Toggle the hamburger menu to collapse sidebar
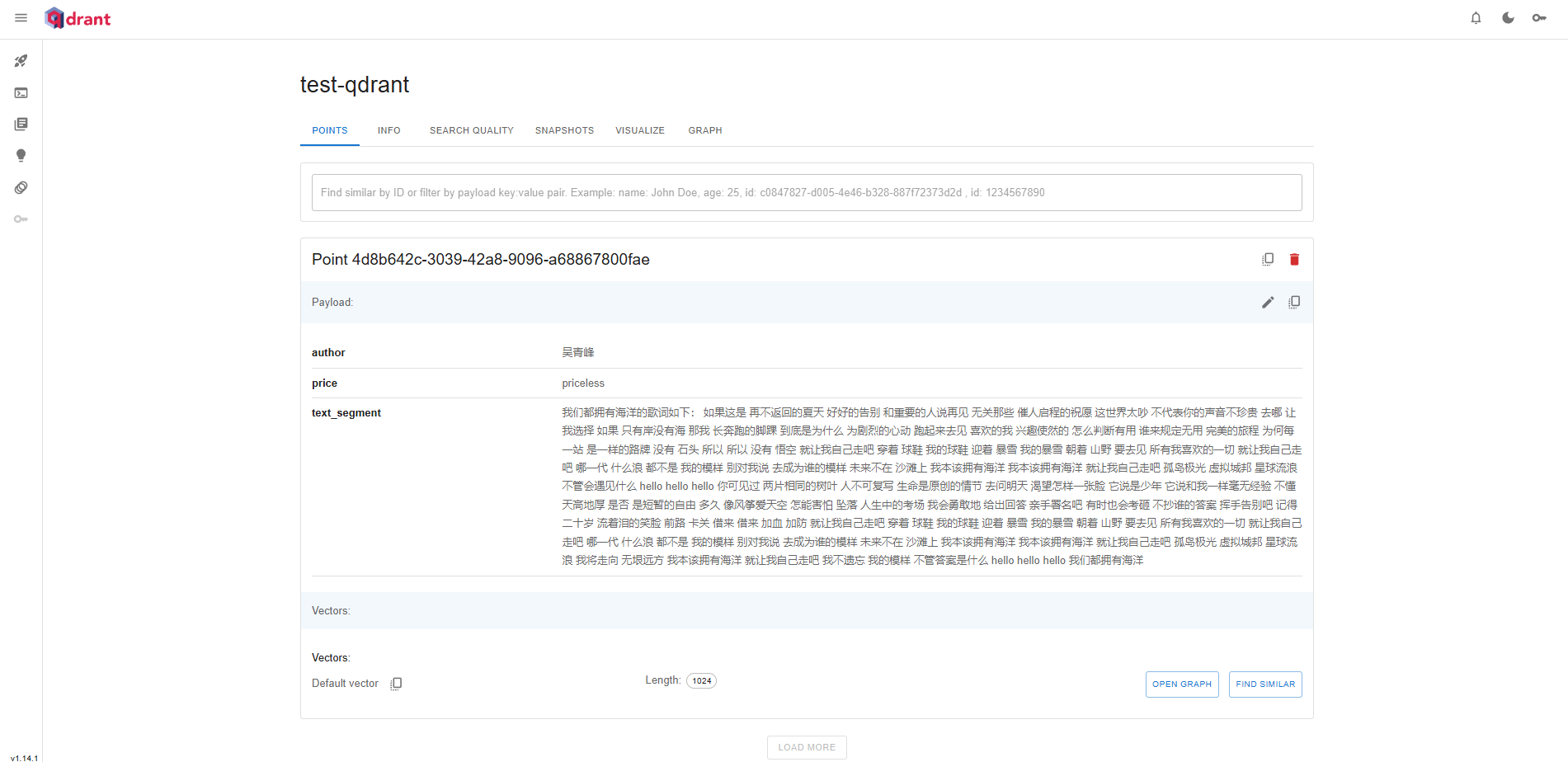Screen dimensions: 1568x762 [x=21, y=17]
